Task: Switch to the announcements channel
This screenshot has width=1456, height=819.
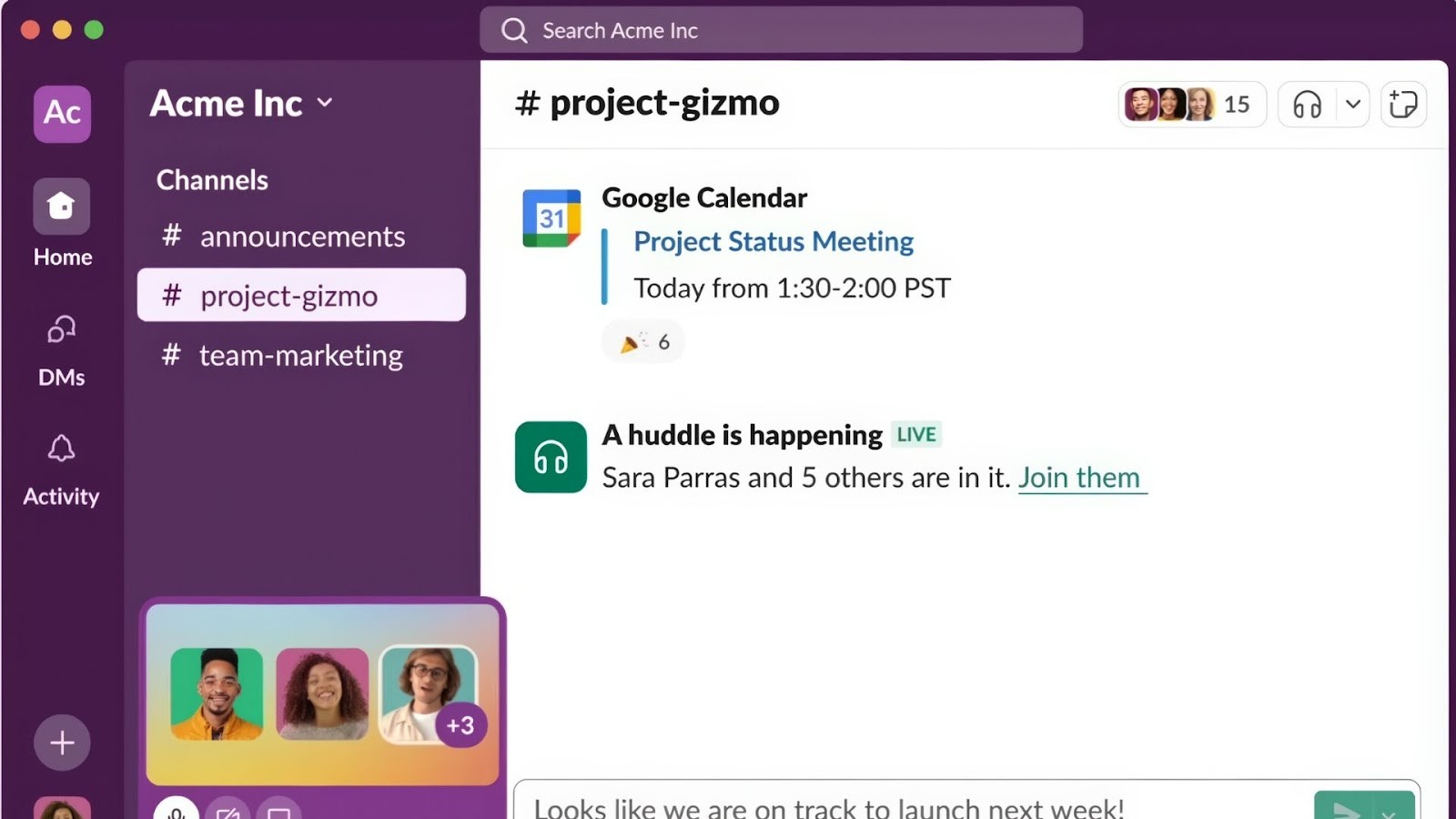Action: click(302, 237)
